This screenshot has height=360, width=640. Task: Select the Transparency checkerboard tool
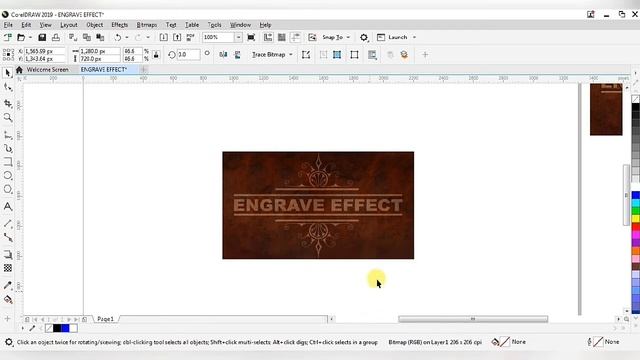click(x=8, y=268)
